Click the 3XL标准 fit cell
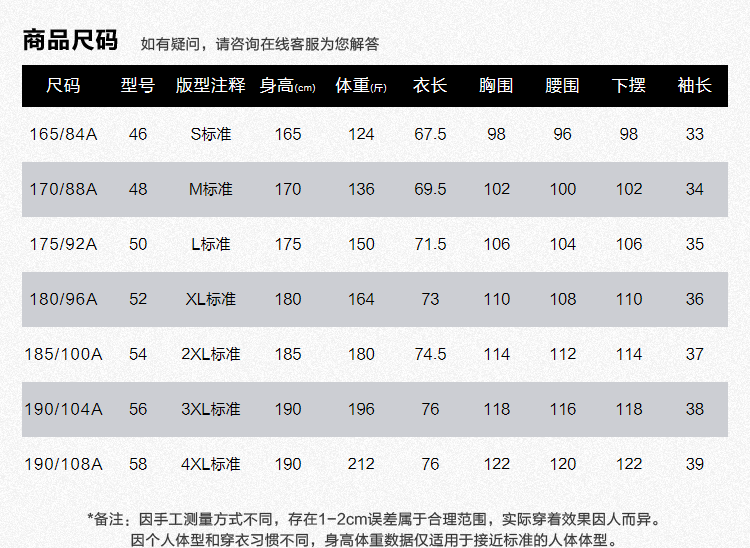This screenshot has width=750, height=548. 210,409
